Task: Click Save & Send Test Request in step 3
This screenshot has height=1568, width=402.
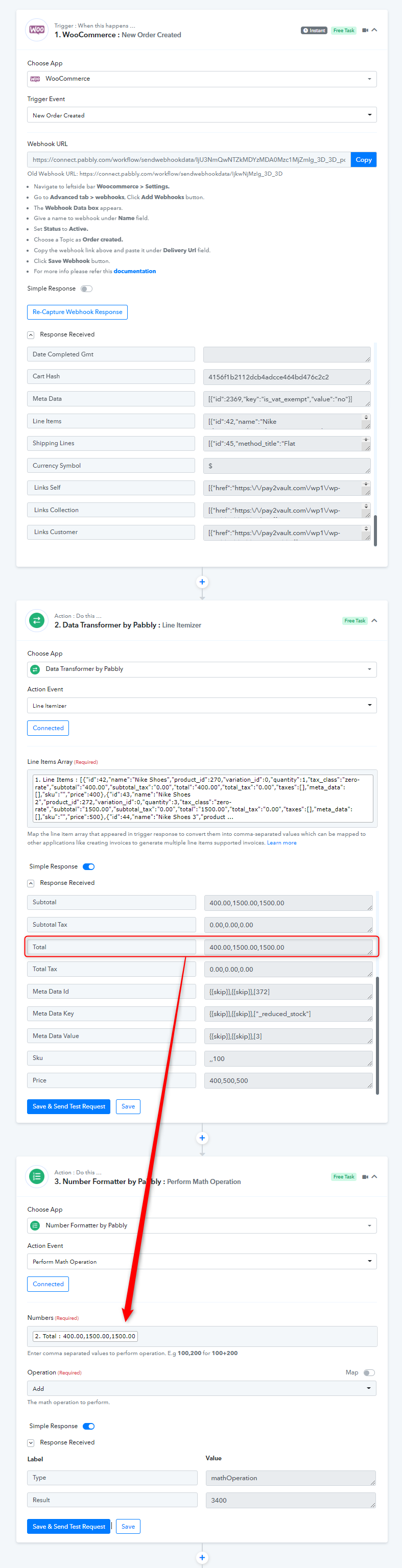Action: click(69, 1527)
